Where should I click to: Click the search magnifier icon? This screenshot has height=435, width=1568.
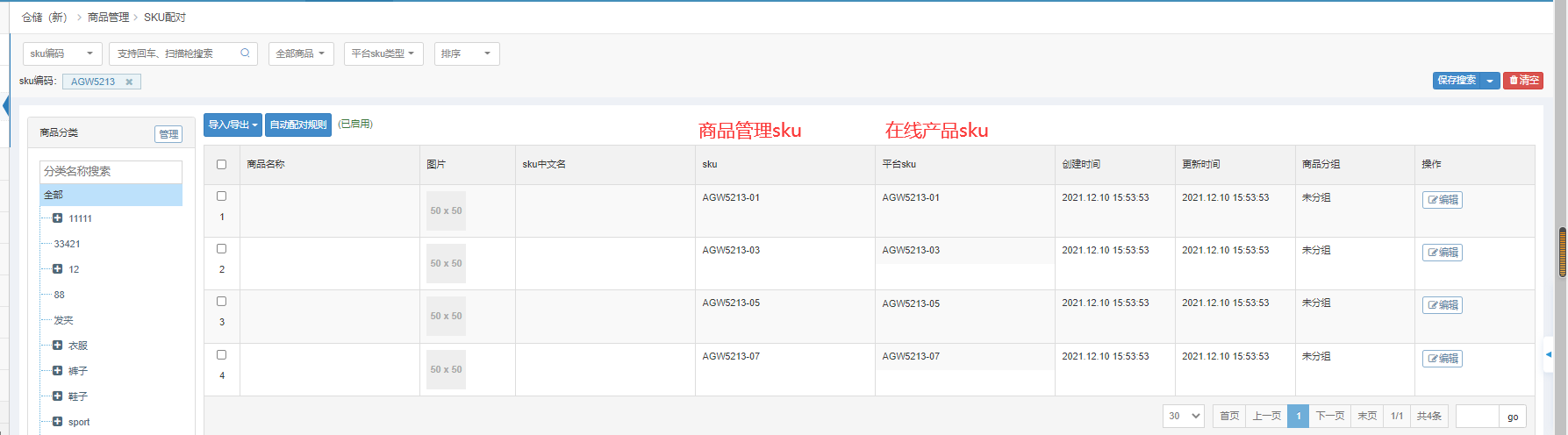(x=245, y=53)
